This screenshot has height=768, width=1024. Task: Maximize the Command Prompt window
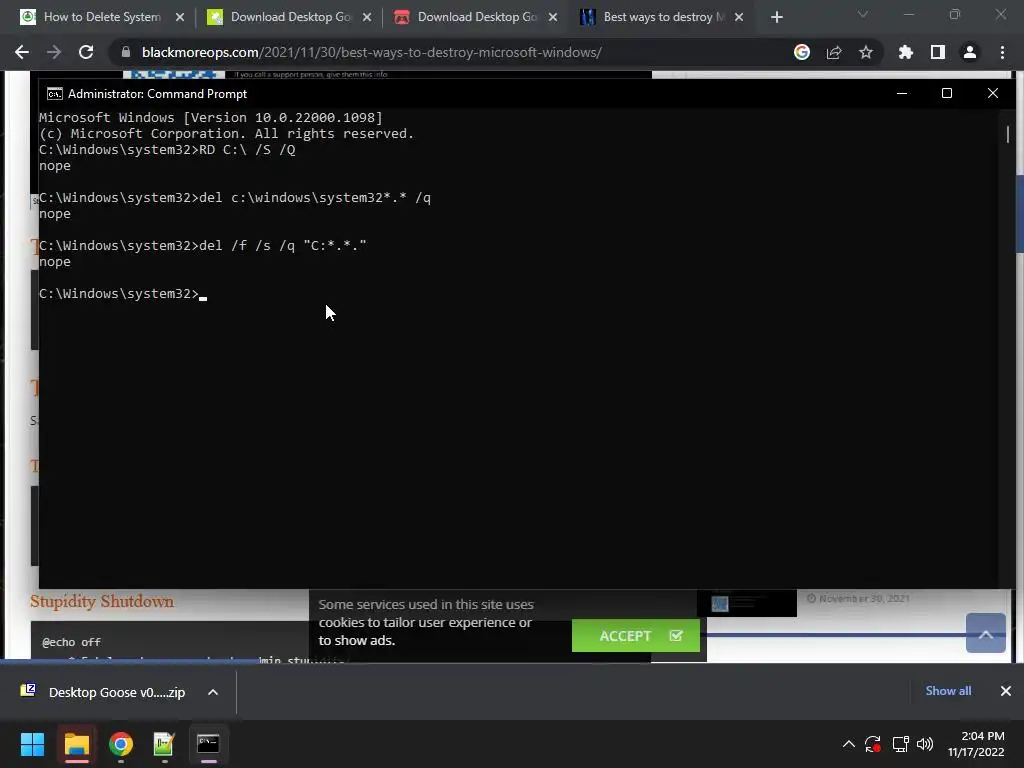coord(947,93)
